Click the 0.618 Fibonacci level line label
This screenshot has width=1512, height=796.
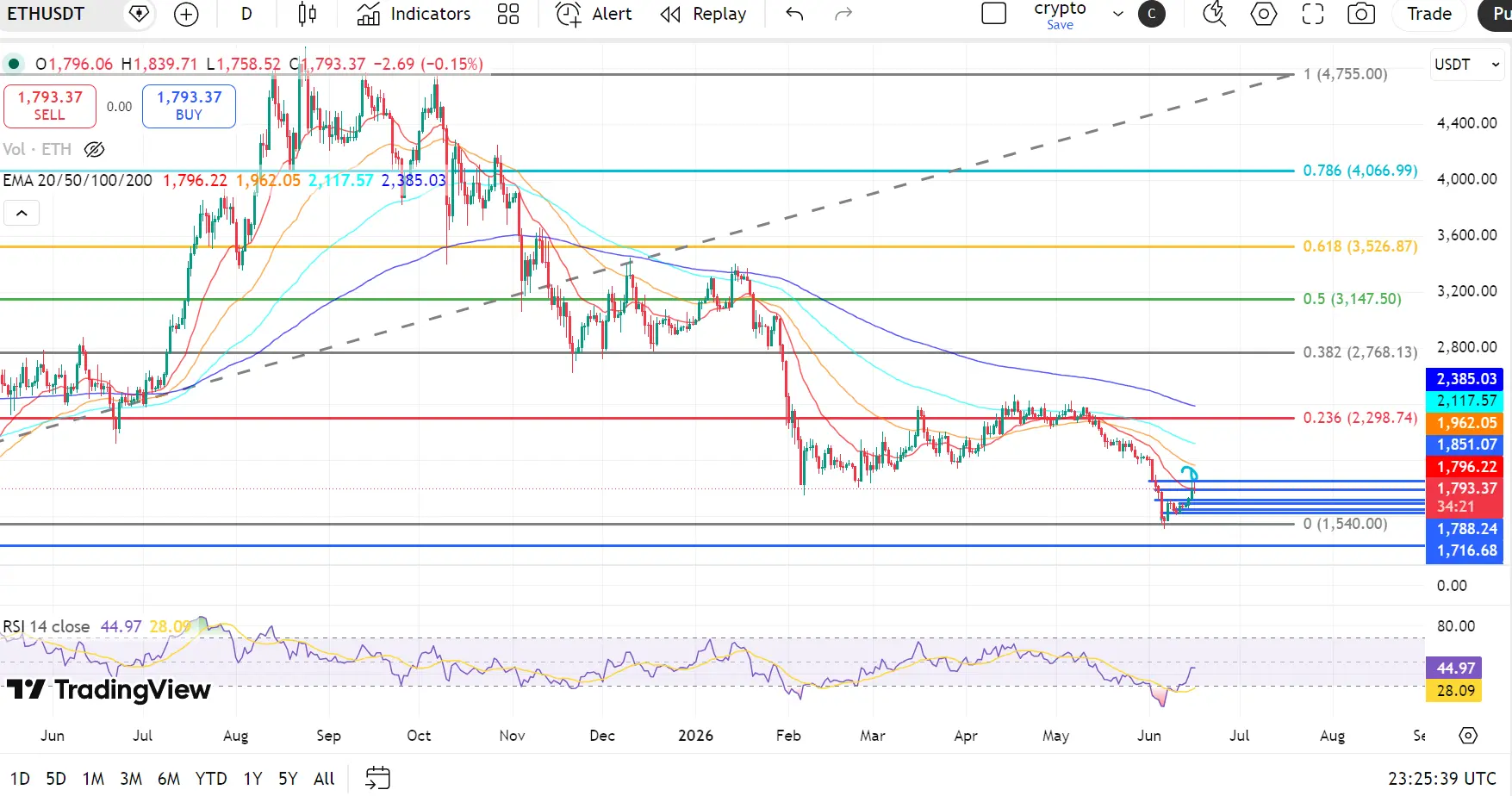[x=1360, y=246]
